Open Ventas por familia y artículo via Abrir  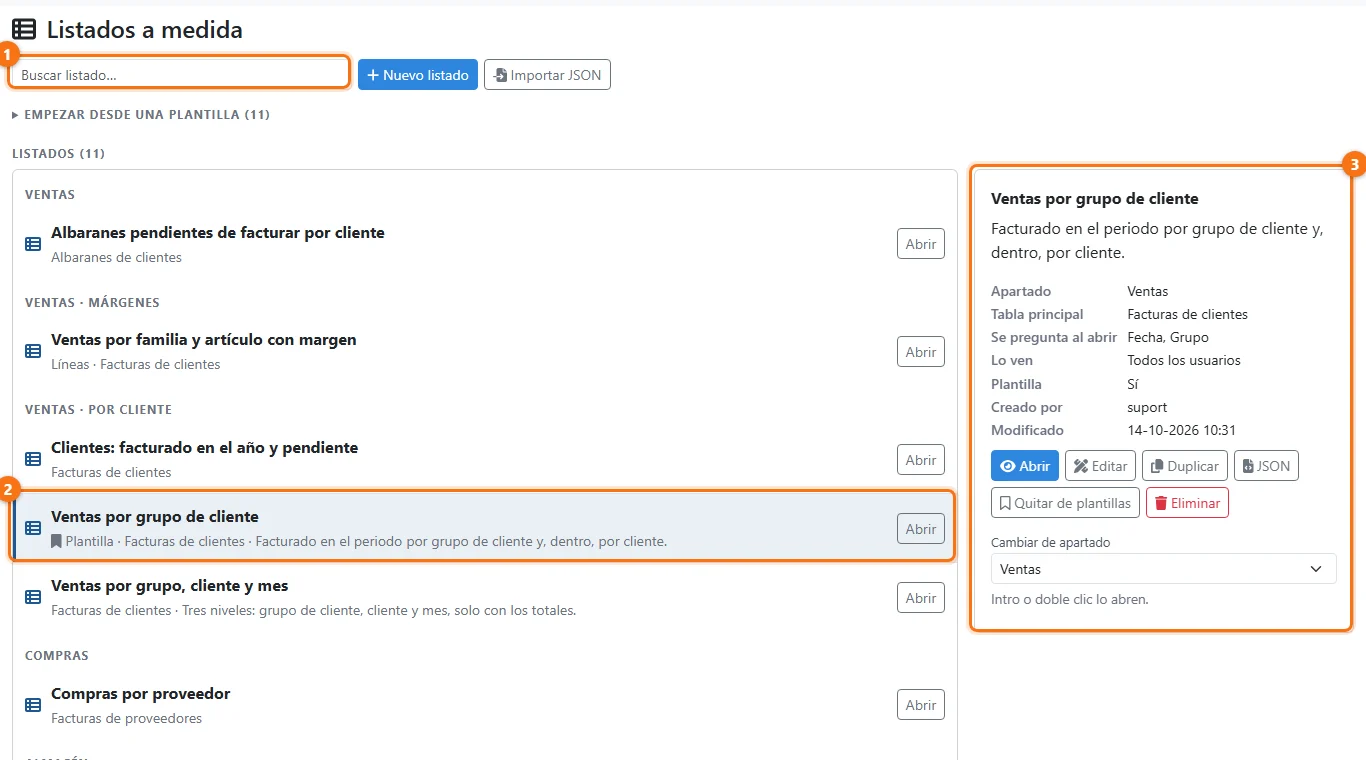[x=921, y=352]
